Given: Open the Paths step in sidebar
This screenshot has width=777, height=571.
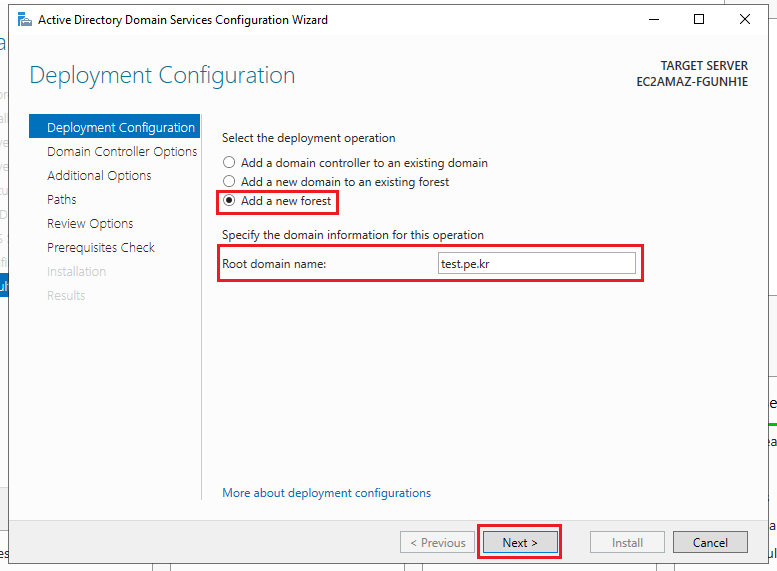Looking at the screenshot, I should pyautogui.click(x=61, y=199).
